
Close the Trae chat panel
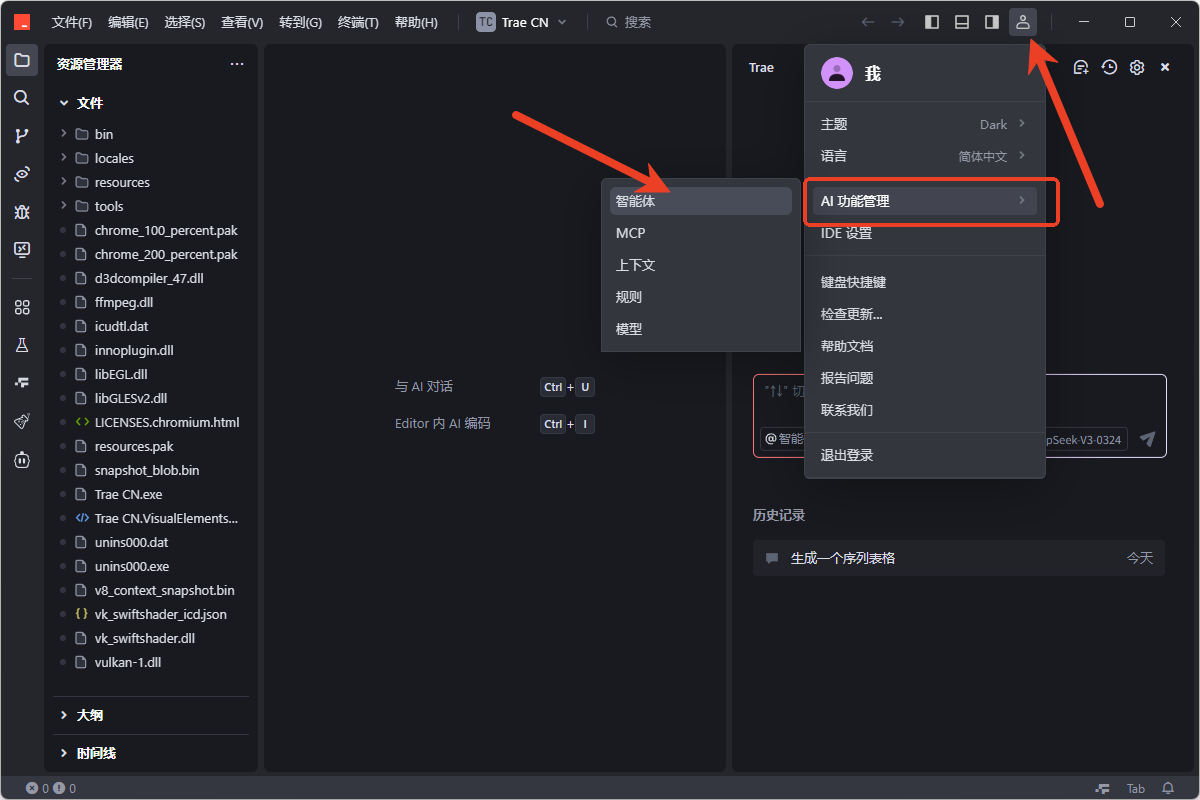1165,67
